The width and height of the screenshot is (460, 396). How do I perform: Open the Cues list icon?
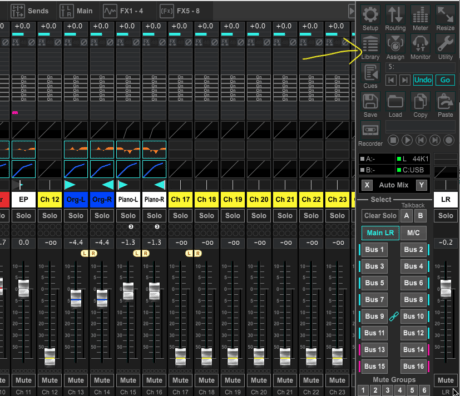pyautogui.click(x=370, y=76)
